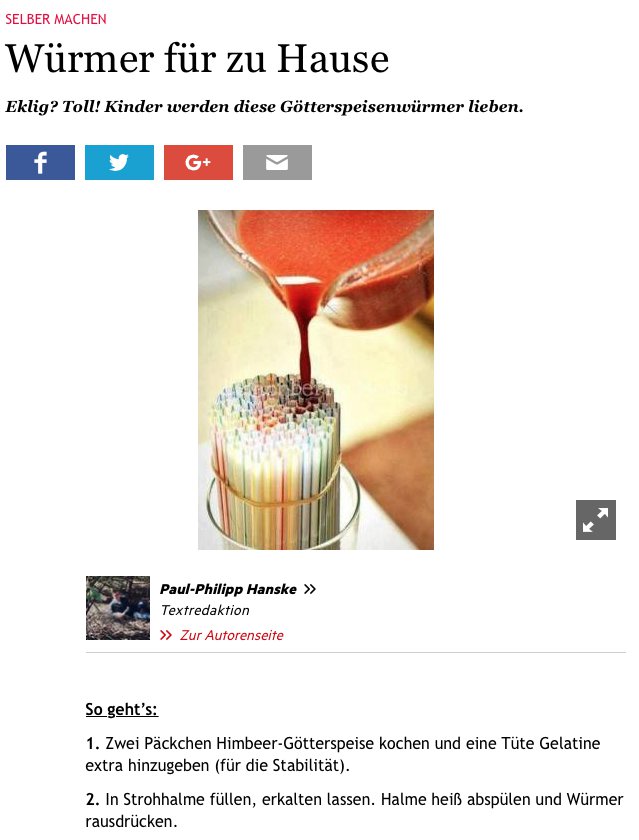639x840 pixels.
Task: Enlarge the image with the fullscreen arrows icon
Action: pyautogui.click(x=596, y=520)
